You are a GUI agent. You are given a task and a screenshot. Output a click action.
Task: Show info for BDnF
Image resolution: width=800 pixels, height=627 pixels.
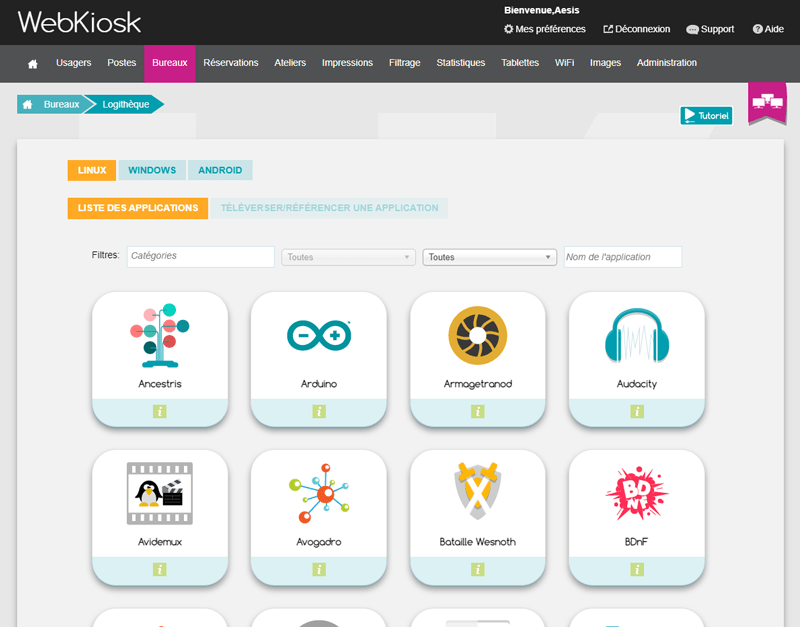[x=637, y=569]
